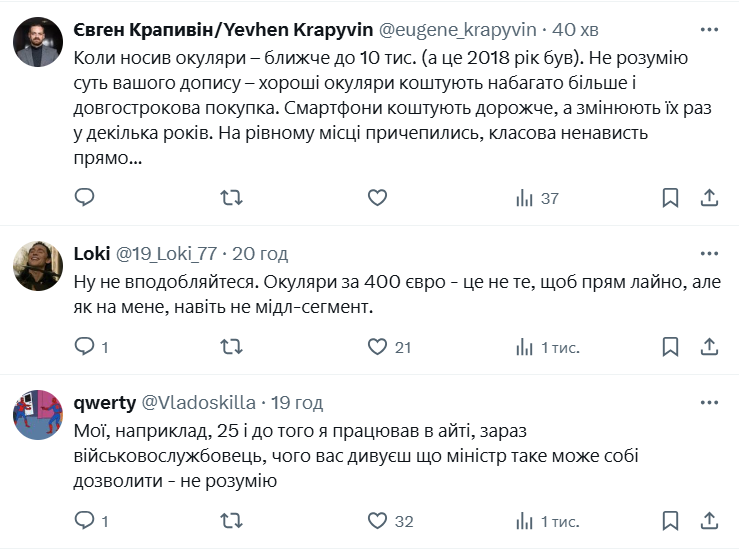Reply to qwerty's tweet
The image size is (739, 552).
pos(85,520)
